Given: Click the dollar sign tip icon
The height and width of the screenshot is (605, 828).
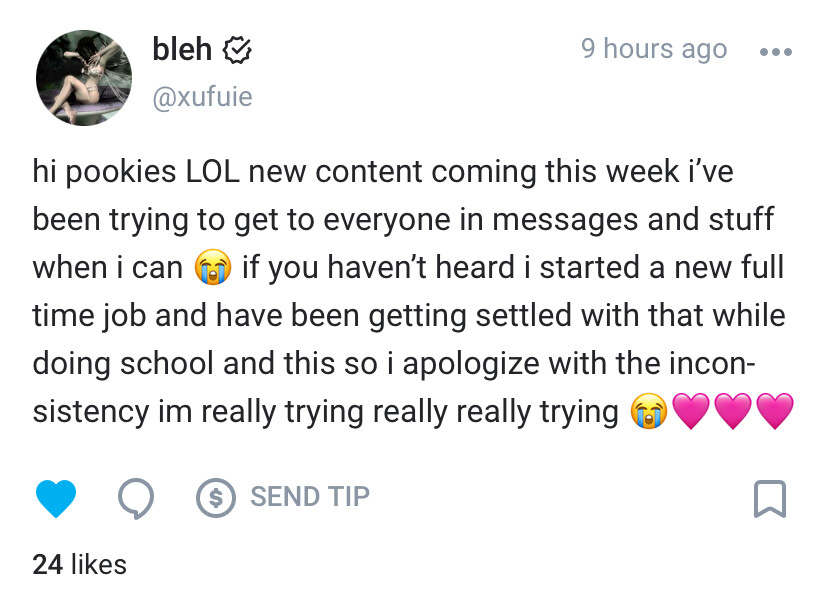Looking at the screenshot, I should click(215, 497).
